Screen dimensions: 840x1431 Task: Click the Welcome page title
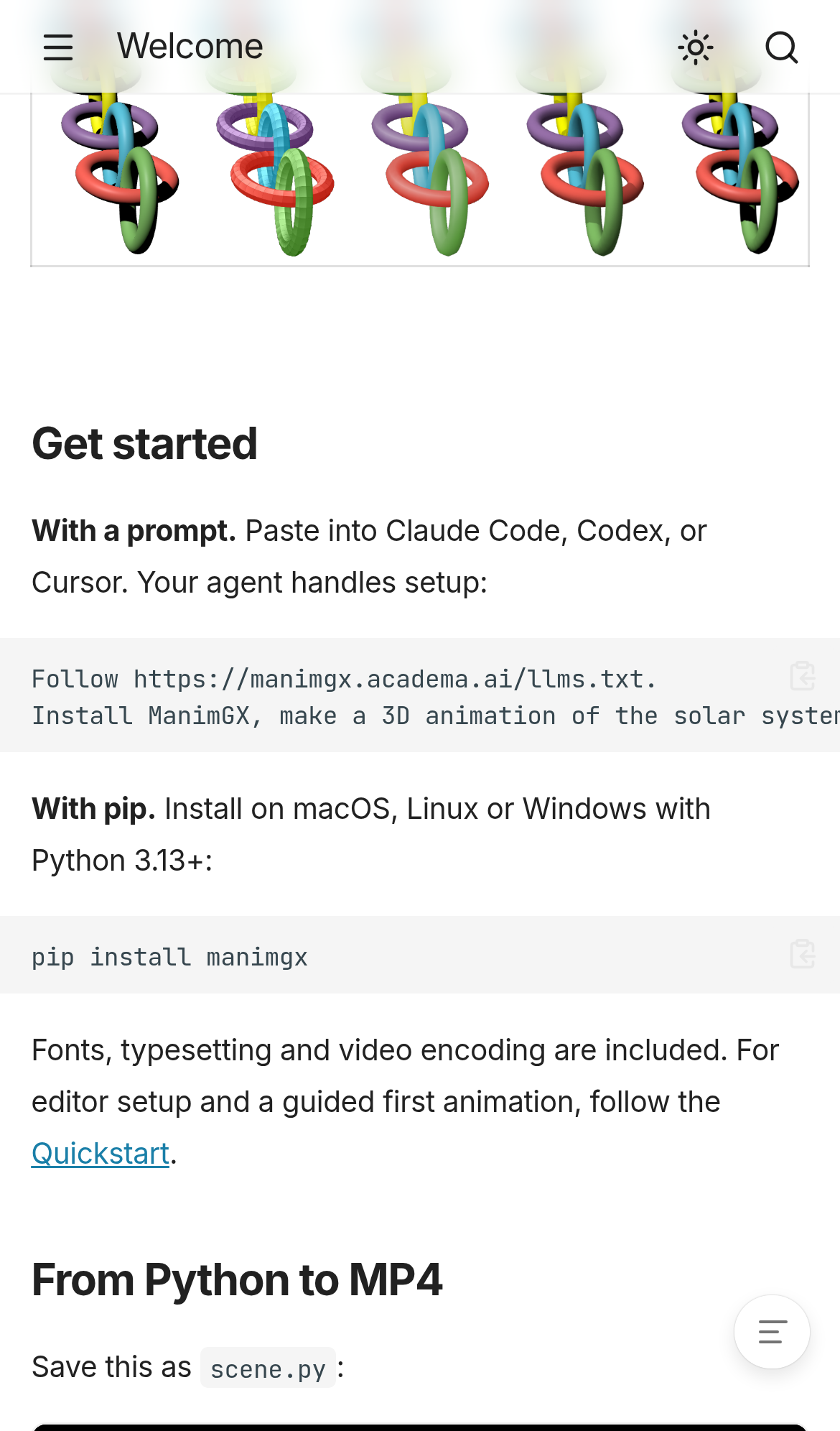click(190, 47)
